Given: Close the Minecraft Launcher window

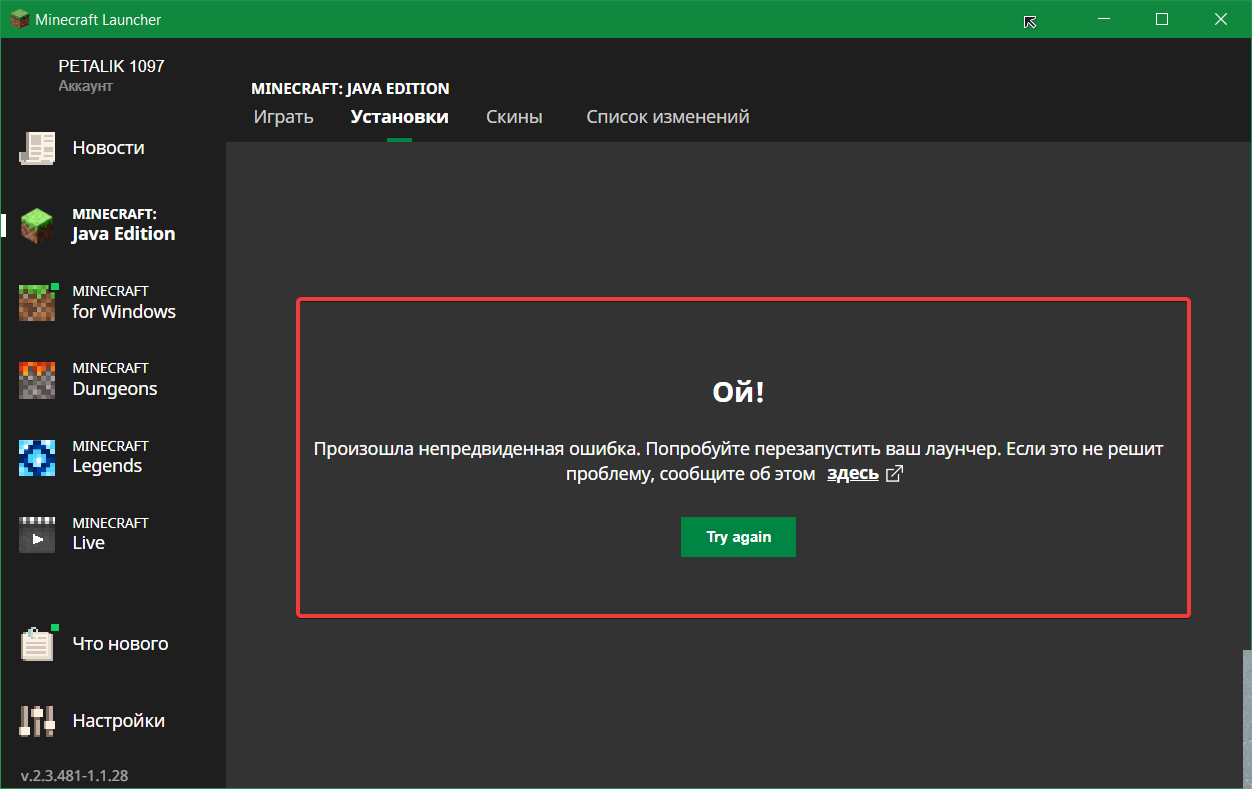Looking at the screenshot, I should click(x=1221, y=19).
